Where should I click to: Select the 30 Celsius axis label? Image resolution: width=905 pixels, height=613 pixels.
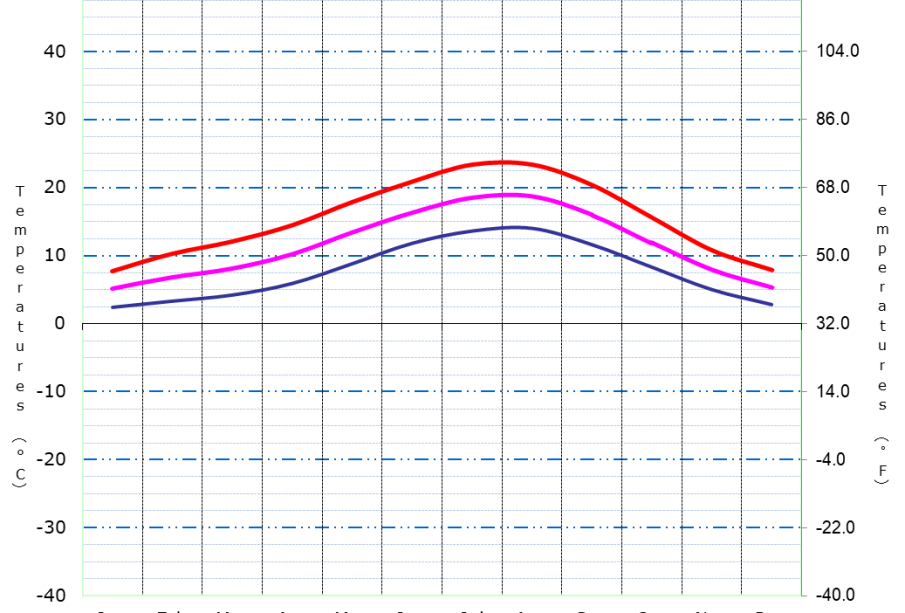point(54,119)
